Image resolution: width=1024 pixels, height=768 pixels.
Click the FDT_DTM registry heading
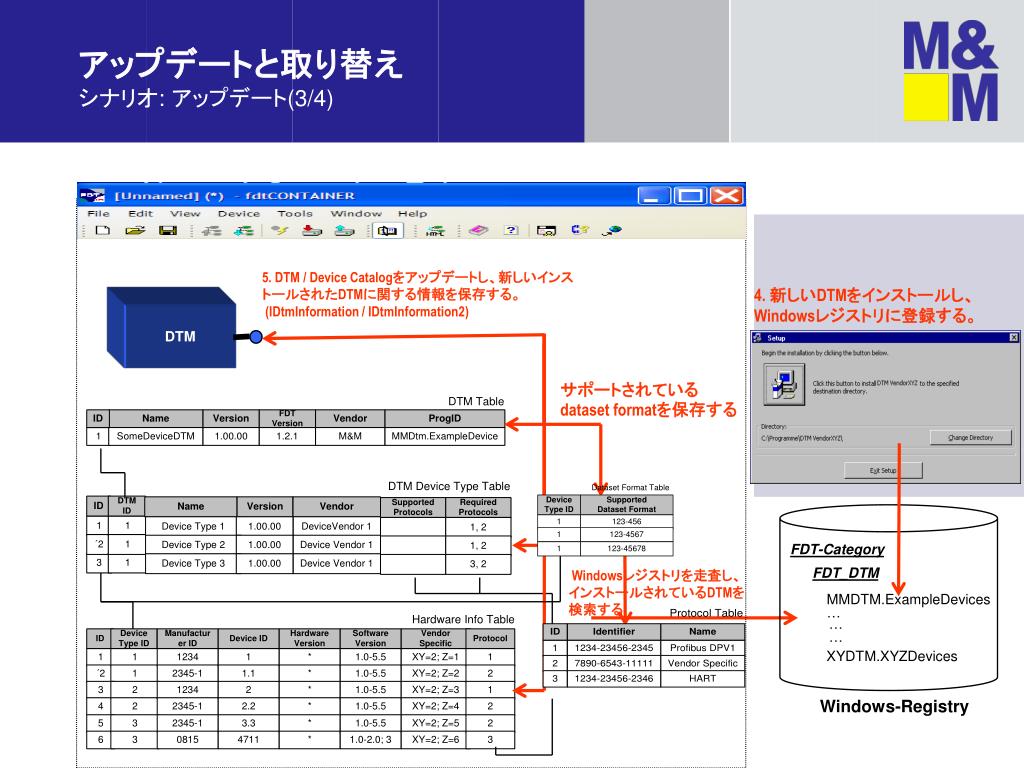tap(846, 573)
